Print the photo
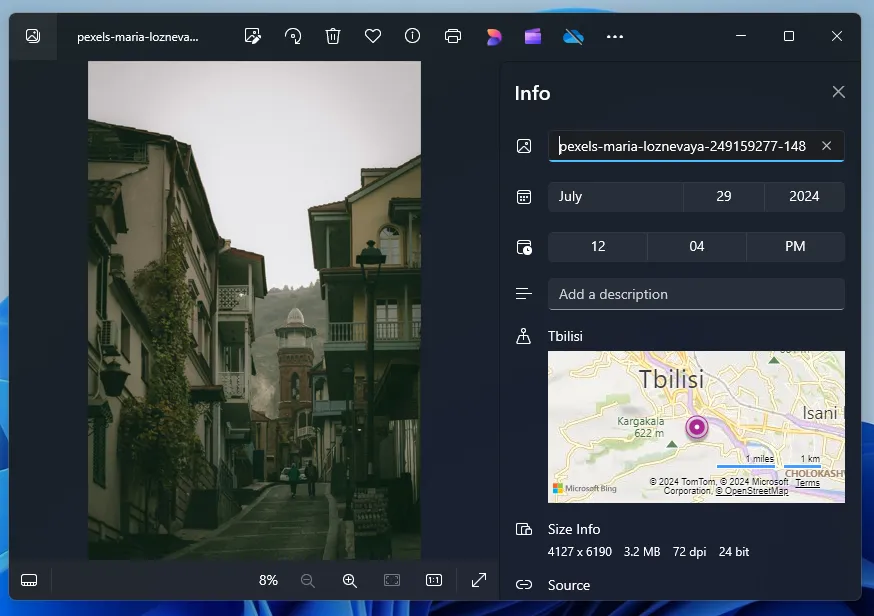This screenshot has height=616, width=874. (452, 36)
